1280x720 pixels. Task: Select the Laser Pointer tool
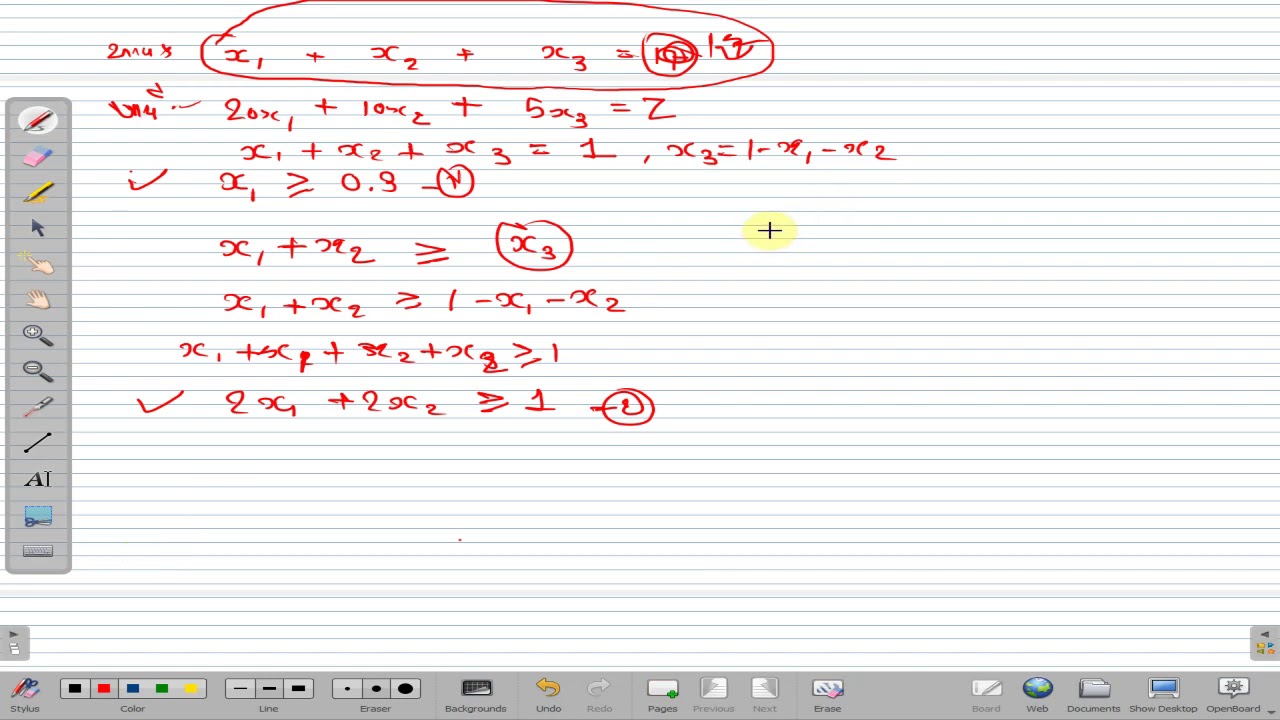click(38, 407)
